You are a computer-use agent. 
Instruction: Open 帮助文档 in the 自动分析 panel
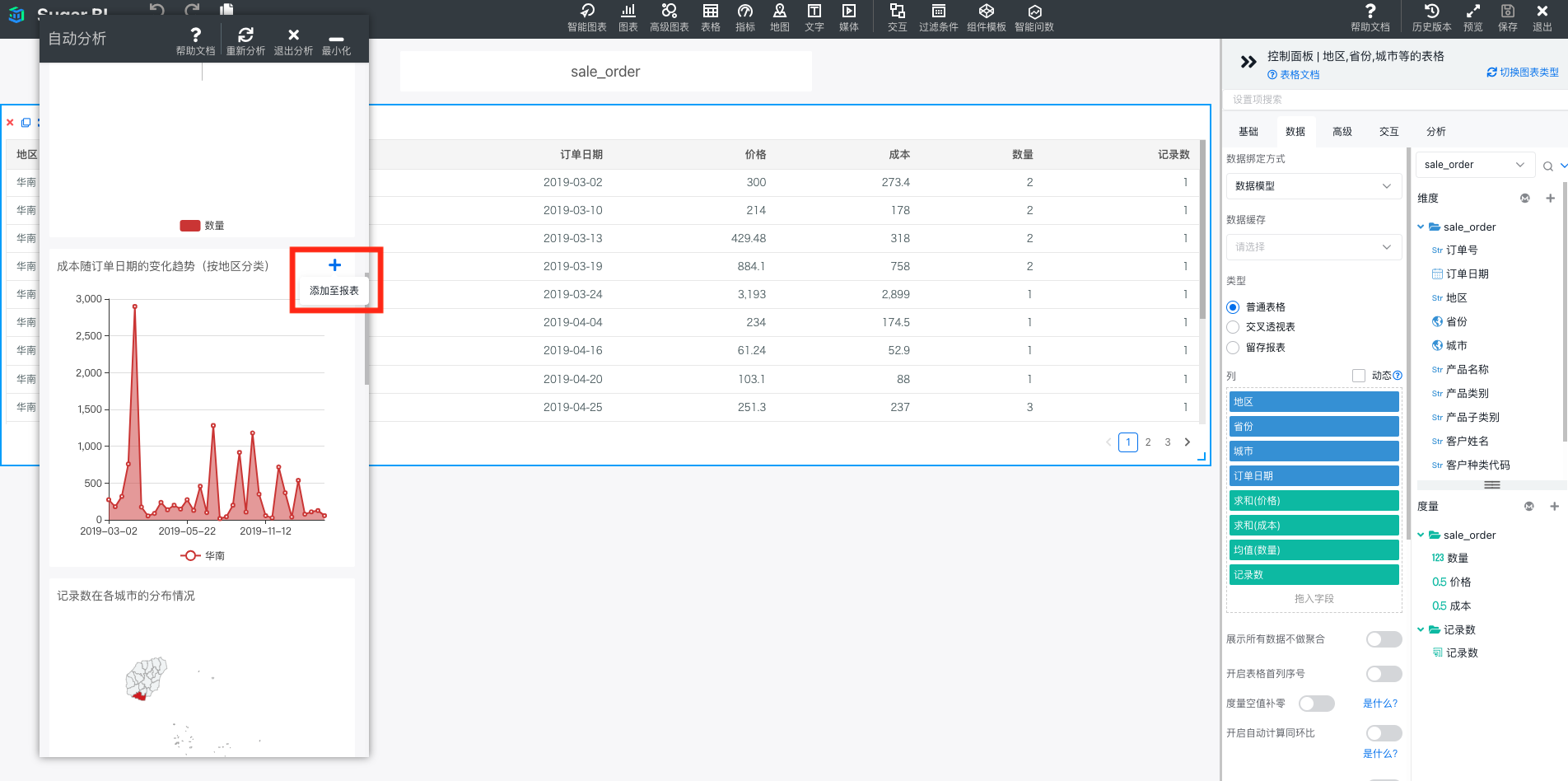[195, 40]
